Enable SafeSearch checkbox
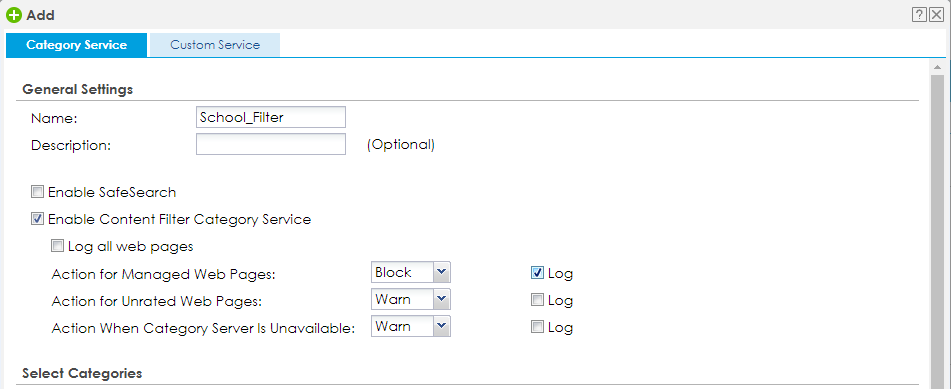 point(38,192)
